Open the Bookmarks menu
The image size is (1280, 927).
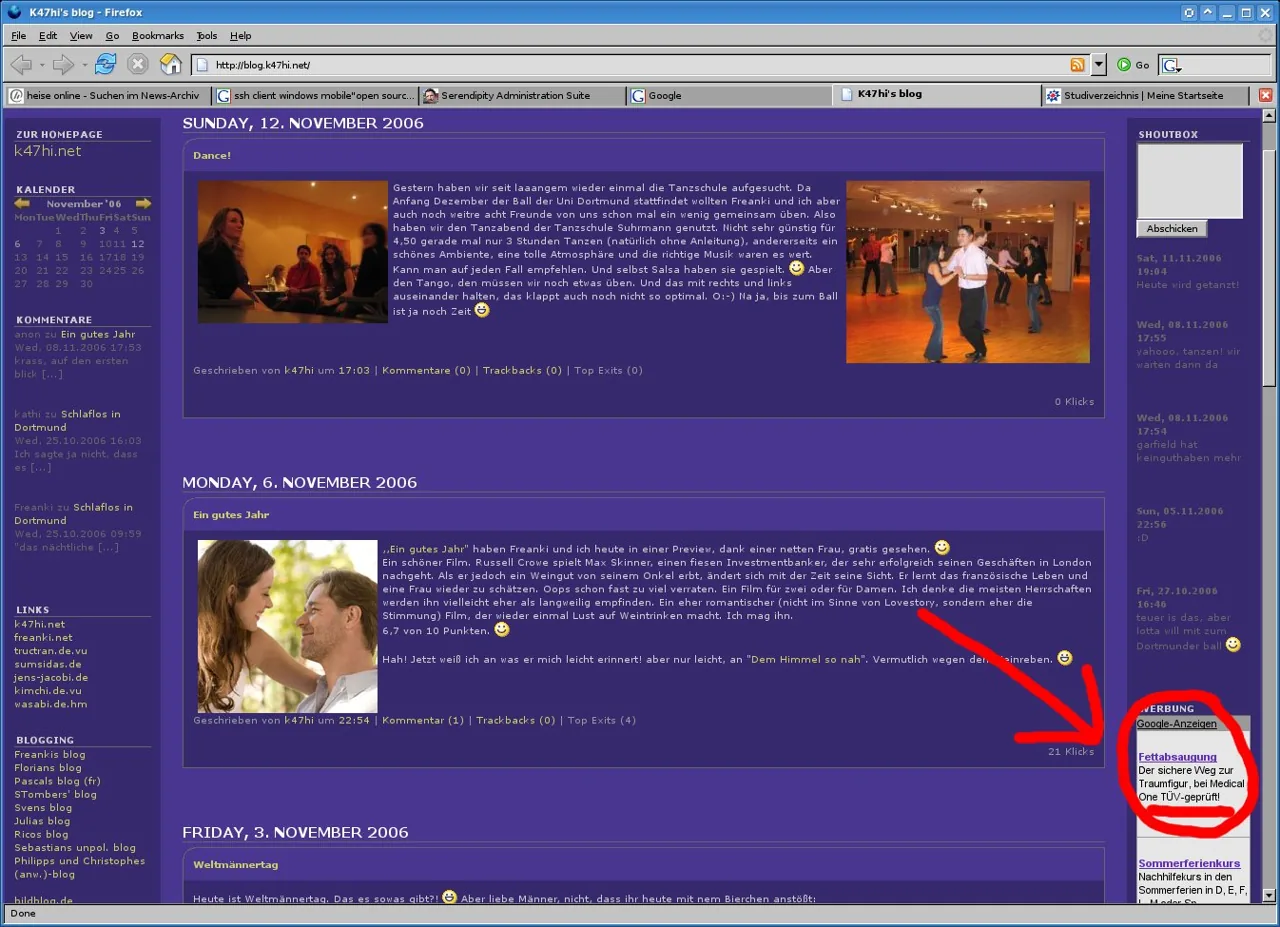coord(158,36)
